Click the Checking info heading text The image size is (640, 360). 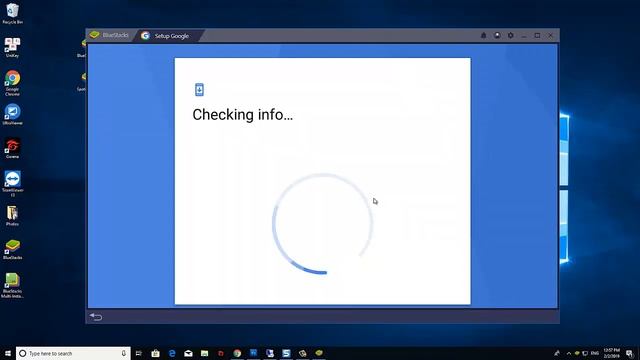pos(242,115)
